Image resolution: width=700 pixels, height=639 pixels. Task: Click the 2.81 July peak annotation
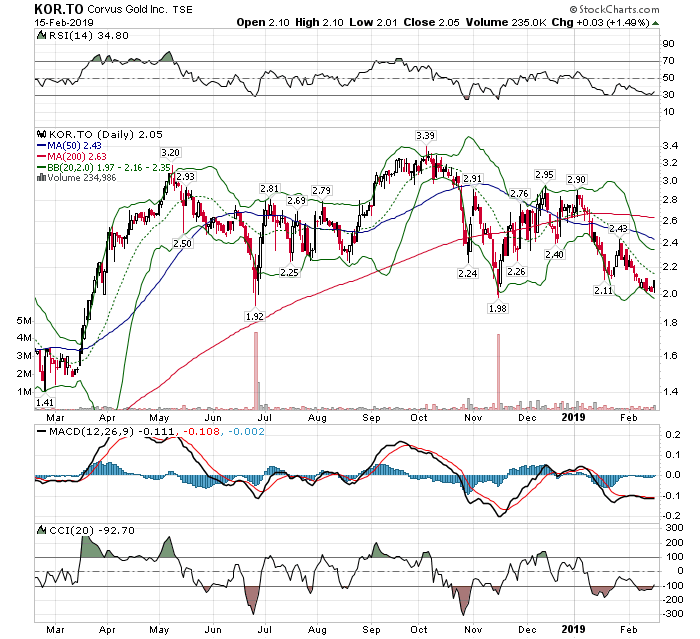[x=270, y=189]
